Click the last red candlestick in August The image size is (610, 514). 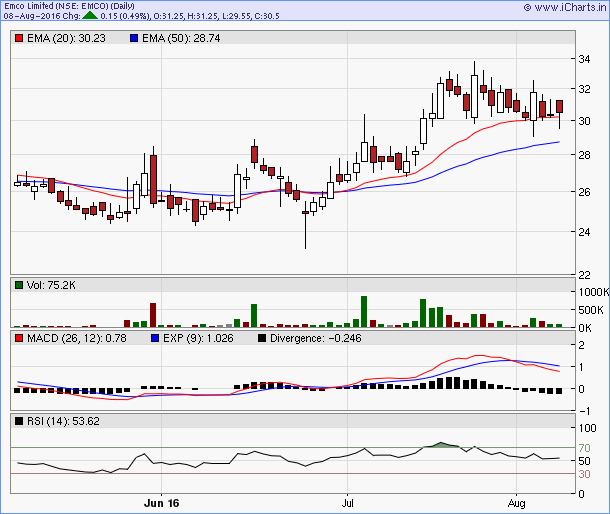coord(559,107)
